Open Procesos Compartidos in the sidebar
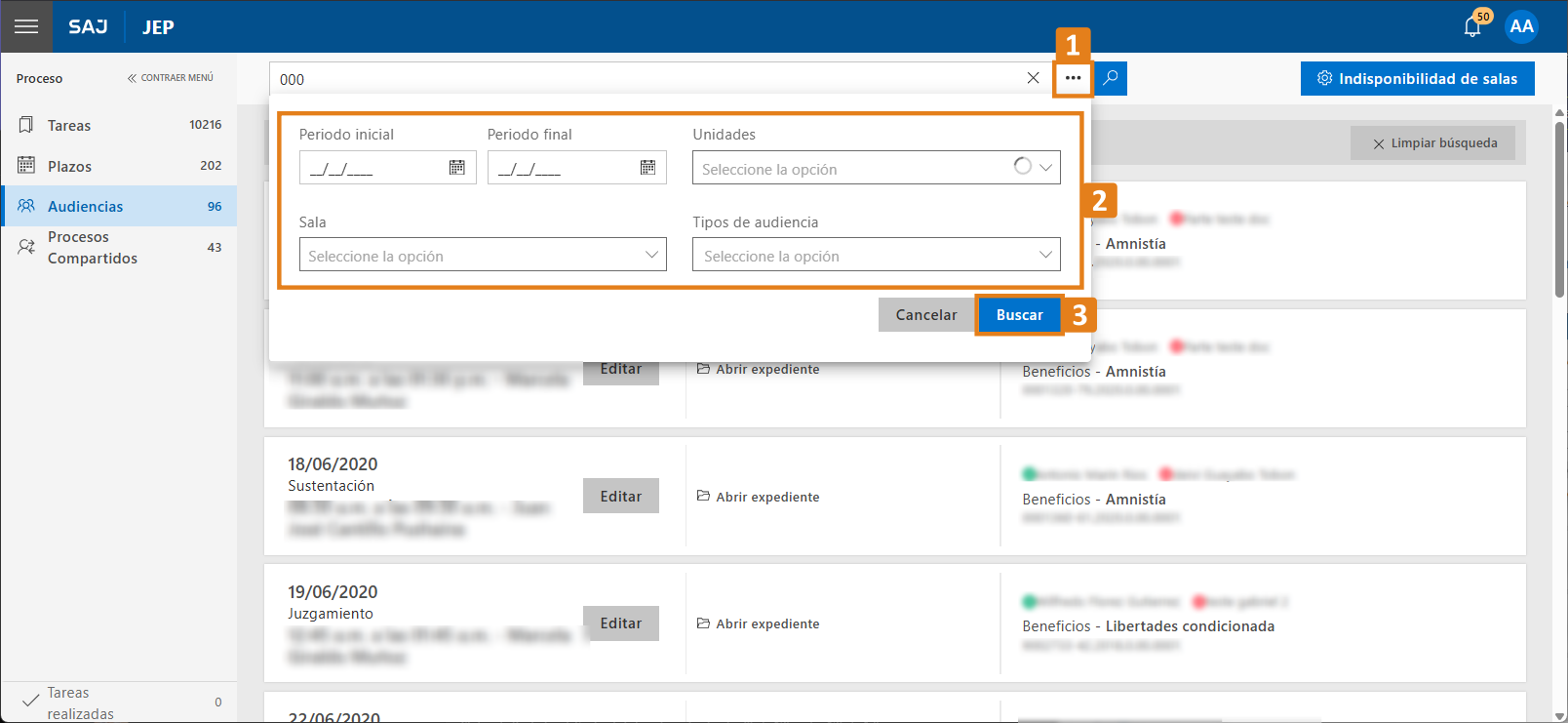The image size is (1568, 723). pyautogui.click(x=119, y=248)
